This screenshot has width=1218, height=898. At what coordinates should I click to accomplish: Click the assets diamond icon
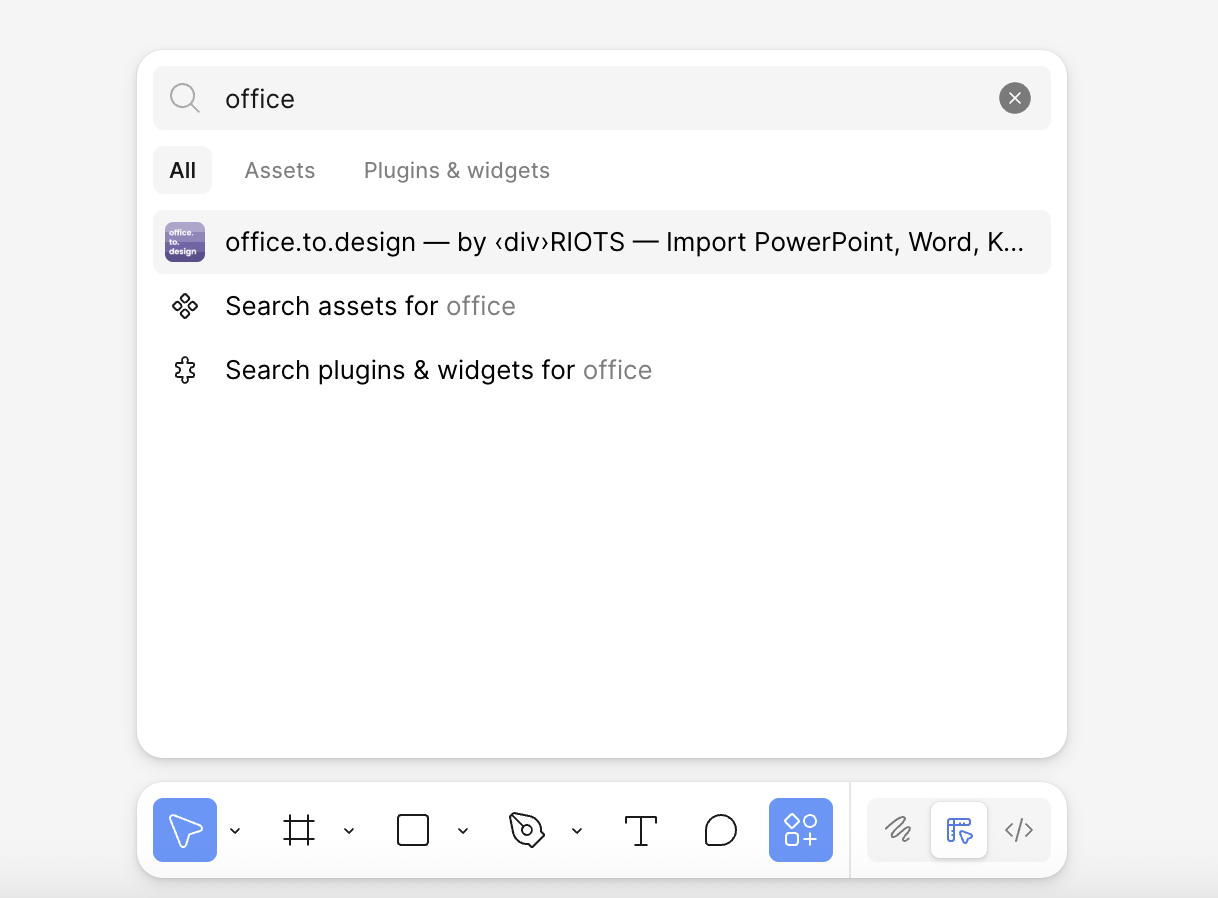click(185, 306)
